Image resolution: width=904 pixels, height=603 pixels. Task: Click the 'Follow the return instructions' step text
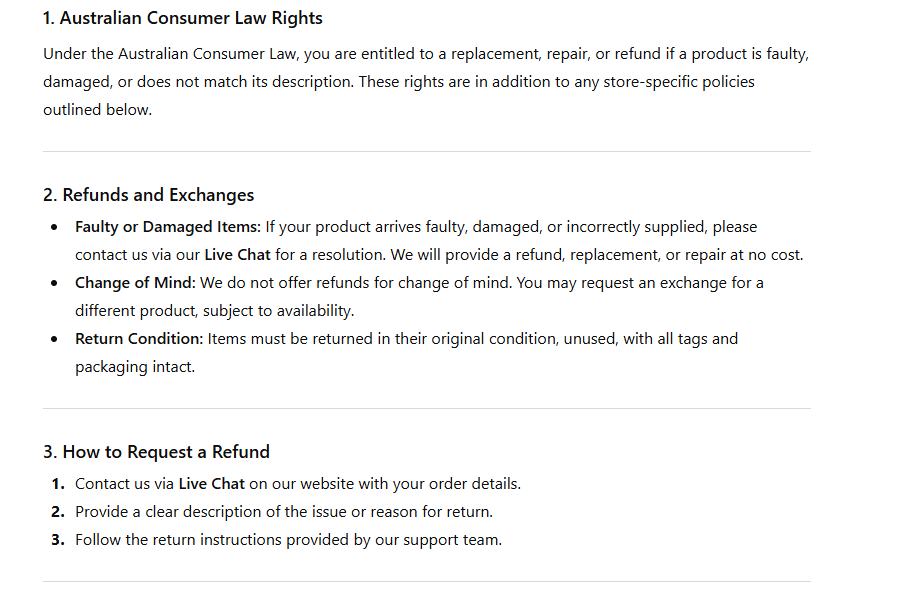pos(288,540)
